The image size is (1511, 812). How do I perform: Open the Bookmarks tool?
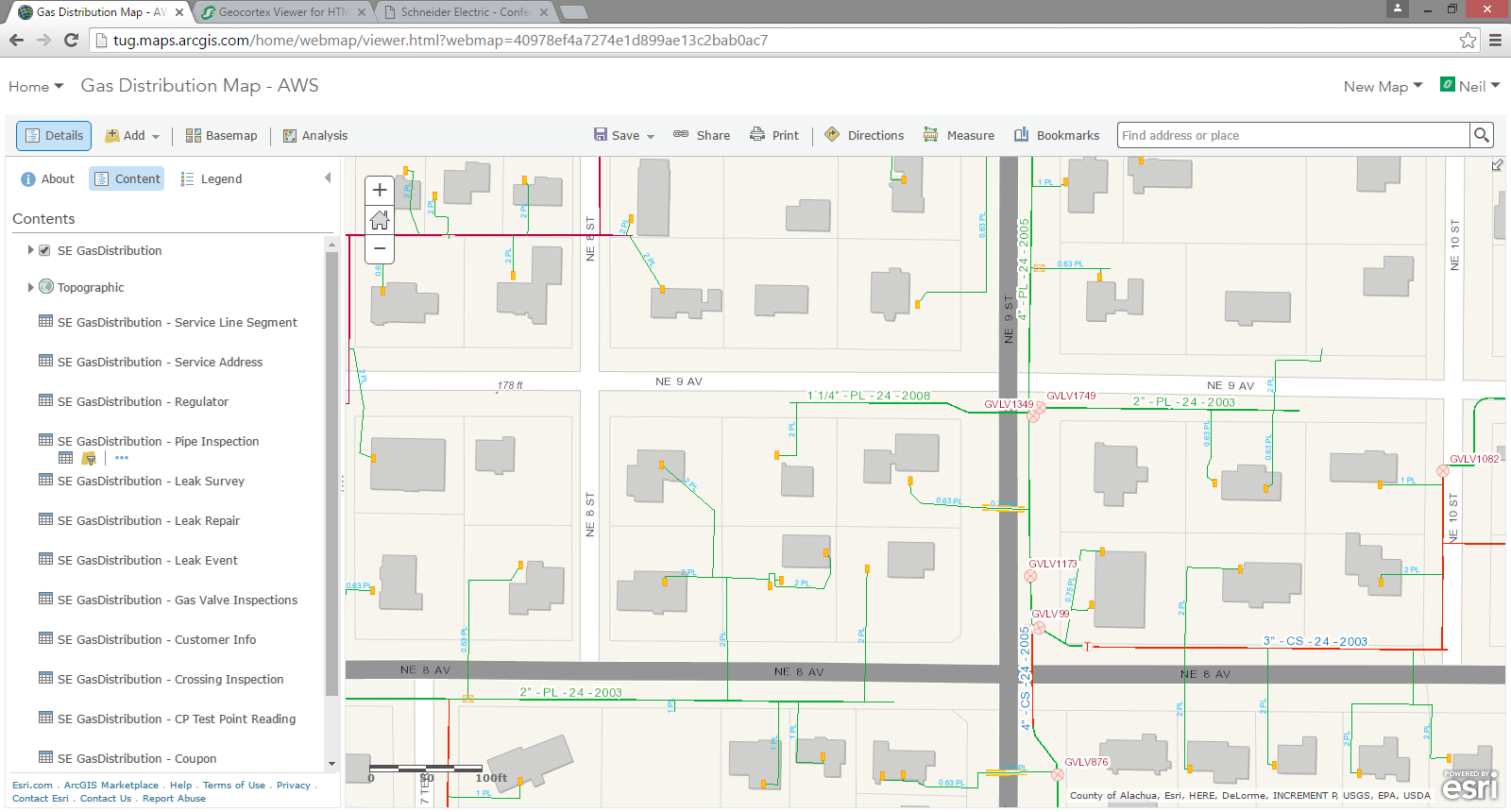[1057, 136]
